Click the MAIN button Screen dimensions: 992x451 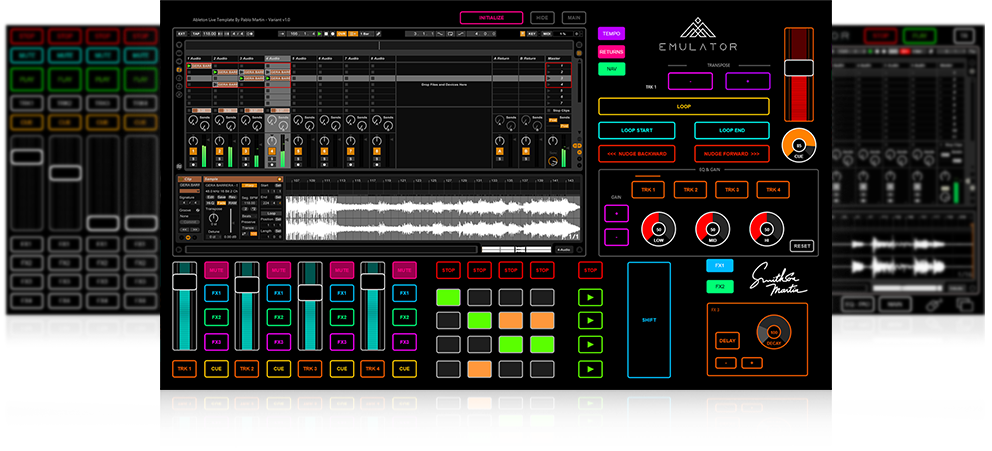point(574,18)
